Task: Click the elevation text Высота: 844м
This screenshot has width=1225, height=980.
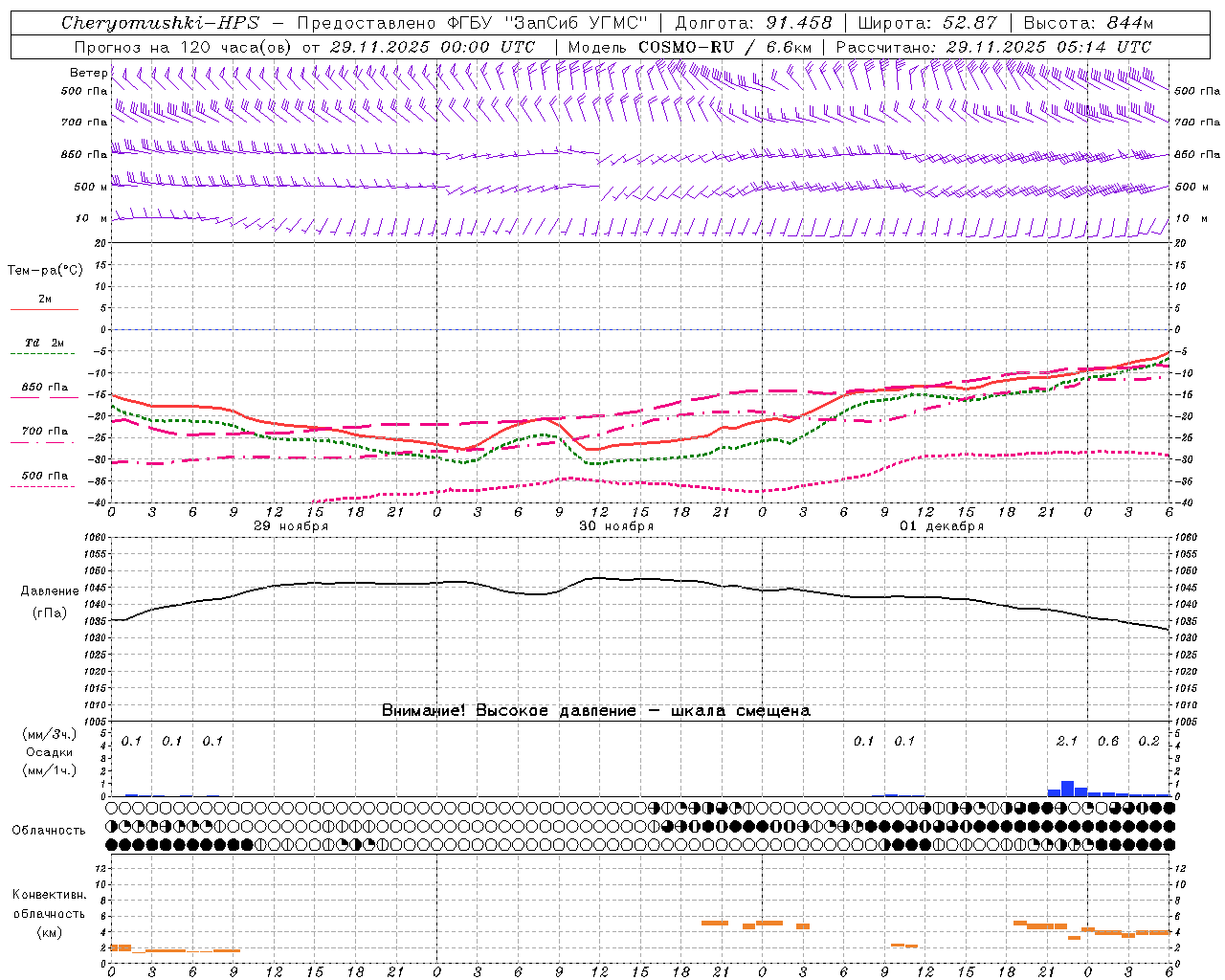Action: coord(1088,23)
